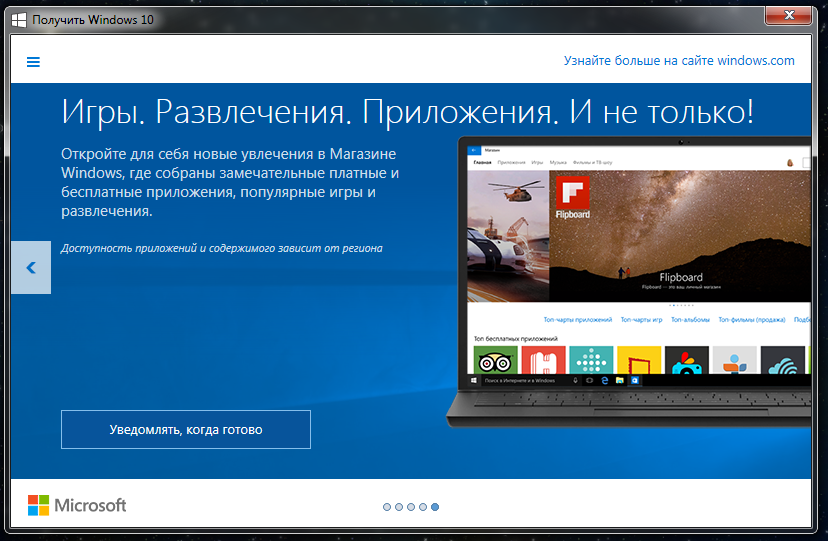Click the Уведомлять, когда готово button
Viewport: 828px width, 541px height.
[x=186, y=430]
